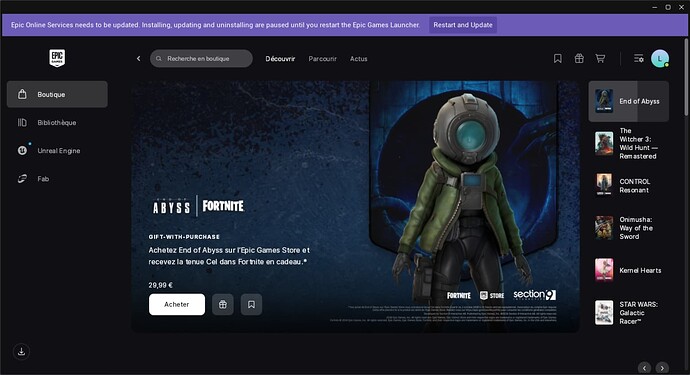Switch to the Découvrir tab
The image size is (690, 375).
[x=280, y=59]
